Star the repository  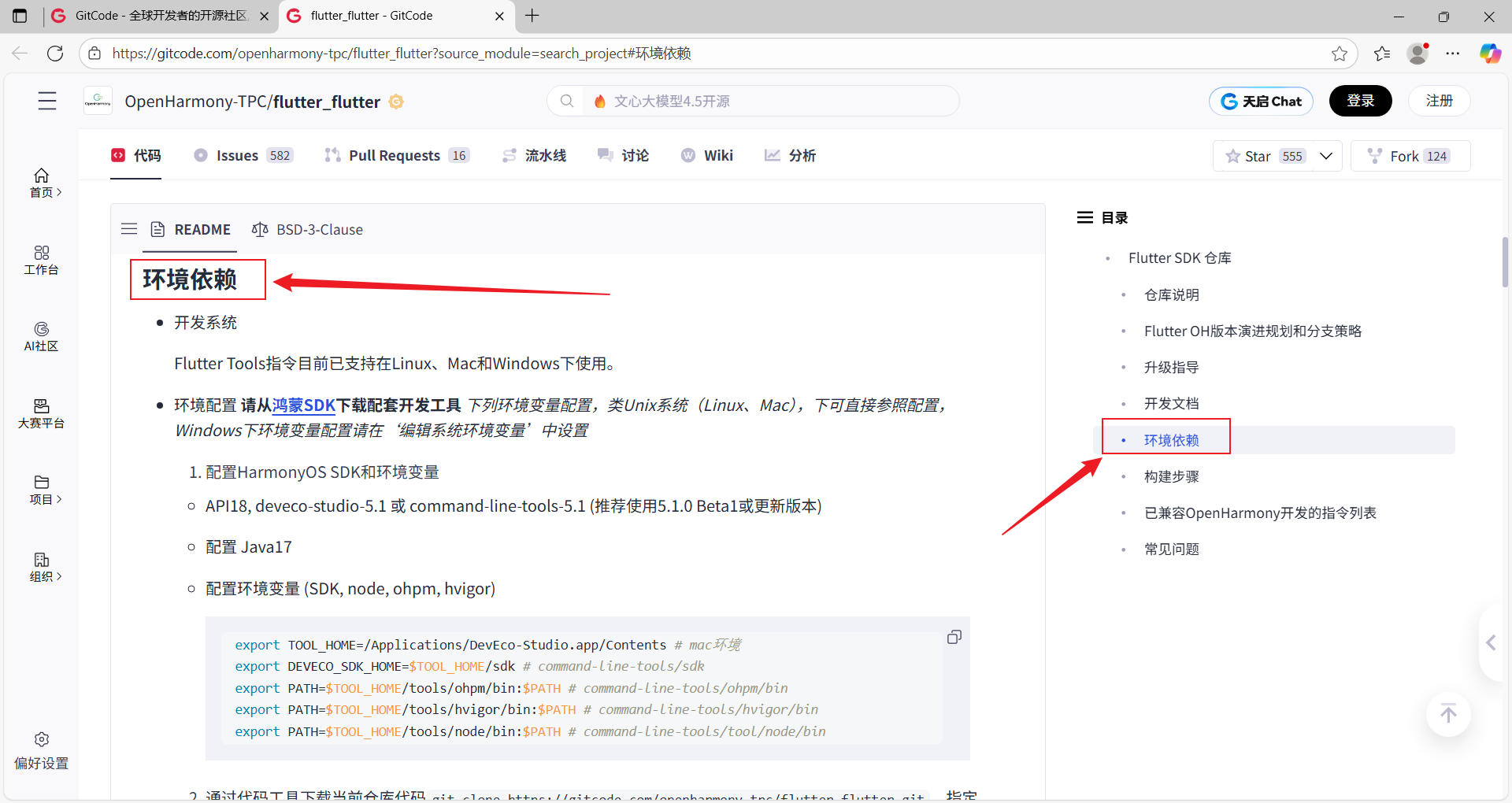[x=1264, y=156]
